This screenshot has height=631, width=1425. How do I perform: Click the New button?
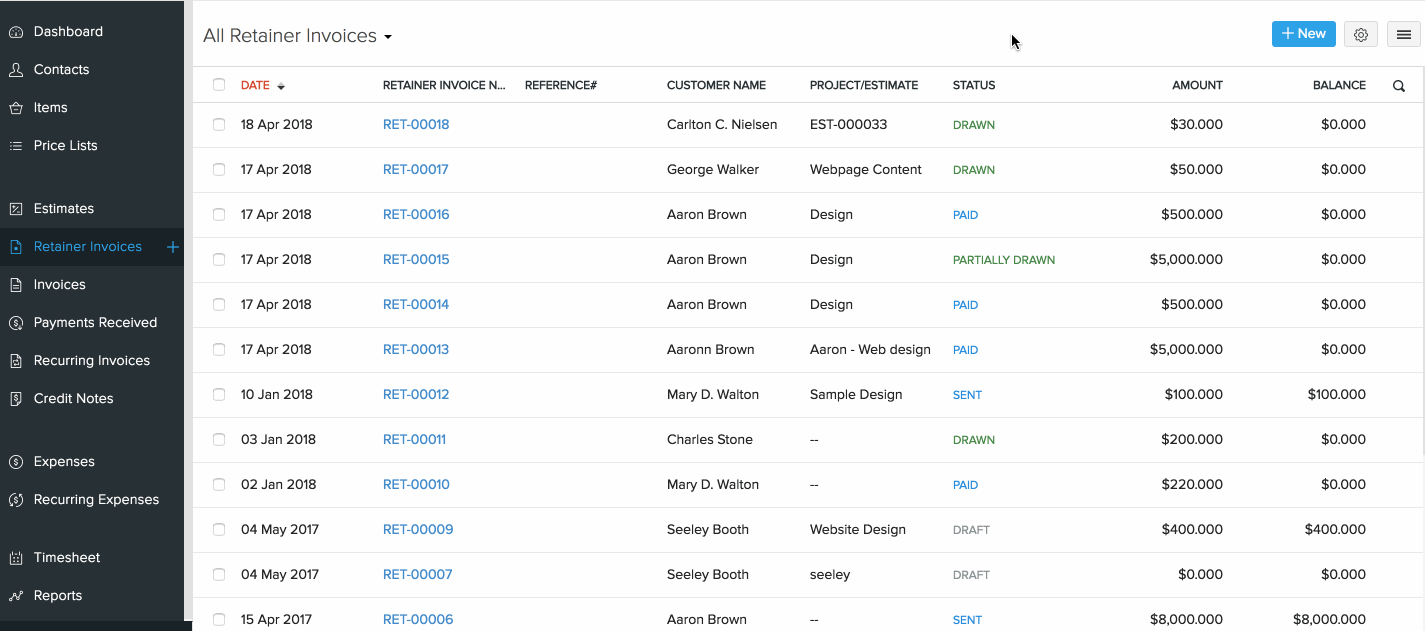pos(1303,34)
